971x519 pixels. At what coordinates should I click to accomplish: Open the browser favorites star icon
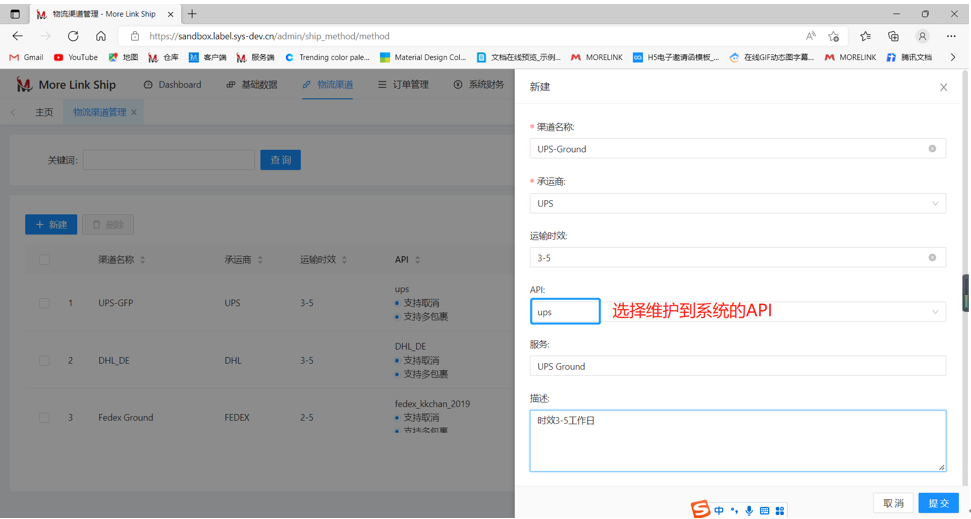pyautogui.click(x=865, y=36)
